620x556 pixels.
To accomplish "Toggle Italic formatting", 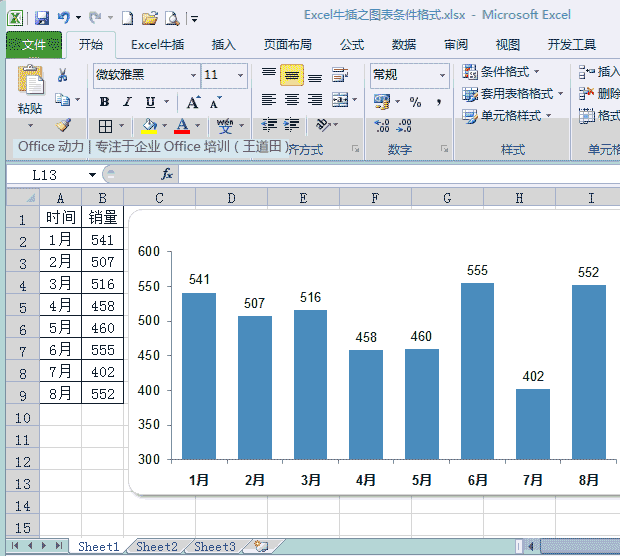I will pos(127,102).
